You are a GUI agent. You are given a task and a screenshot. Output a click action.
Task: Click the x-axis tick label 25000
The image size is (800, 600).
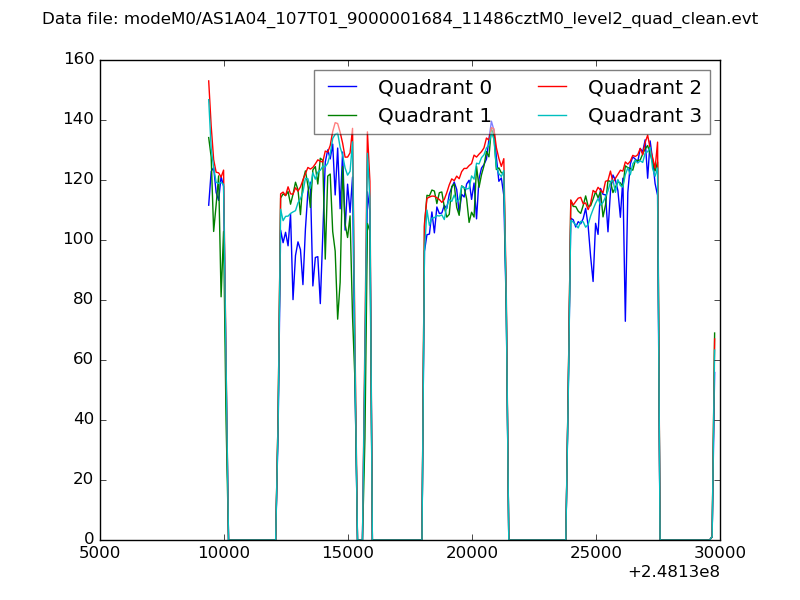click(596, 553)
